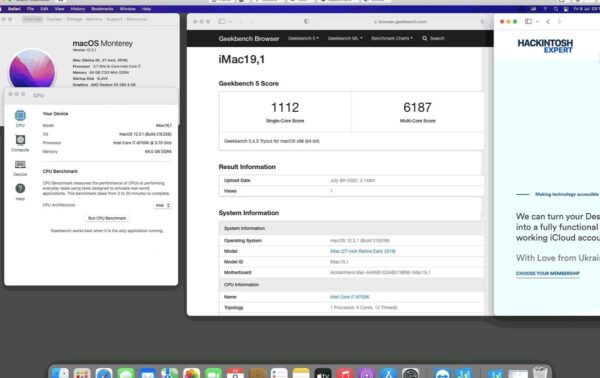The width and height of the screenshot is (600, 378).
Task: Expand the Geekbench ML navigation dropdown
Action: click(x=345, y=38)
